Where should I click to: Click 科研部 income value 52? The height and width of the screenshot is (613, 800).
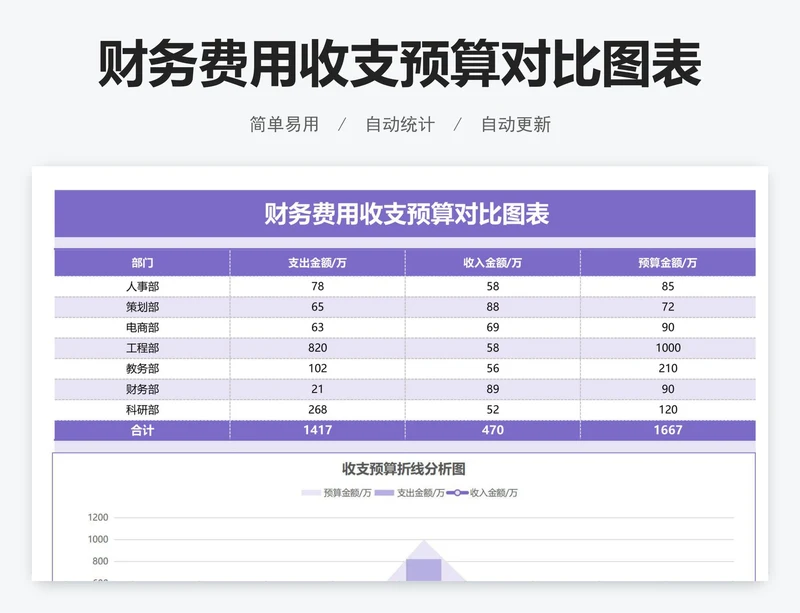(492, 409)
